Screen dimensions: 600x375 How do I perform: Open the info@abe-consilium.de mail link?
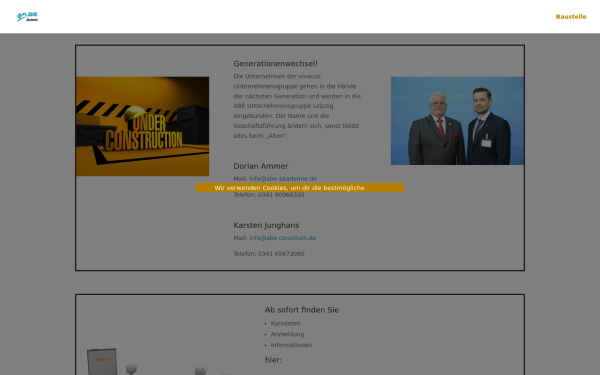(282, 238)
